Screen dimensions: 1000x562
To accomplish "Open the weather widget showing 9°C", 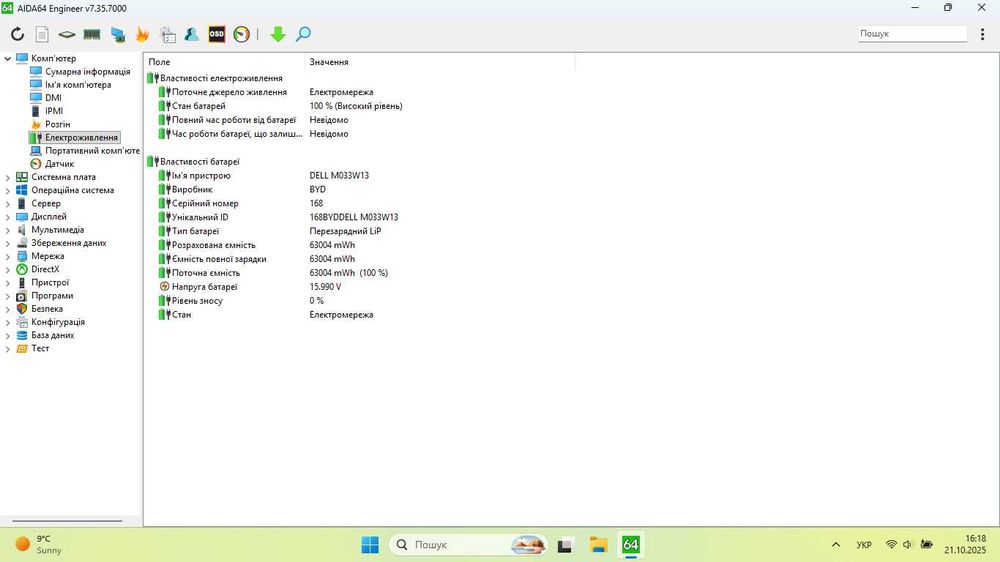I will coord(38,545).
